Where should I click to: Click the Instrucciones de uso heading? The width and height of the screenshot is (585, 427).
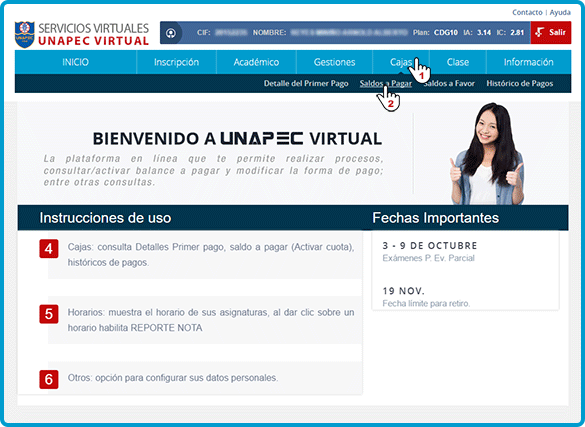pyautogui.click(x=105, y=218)
